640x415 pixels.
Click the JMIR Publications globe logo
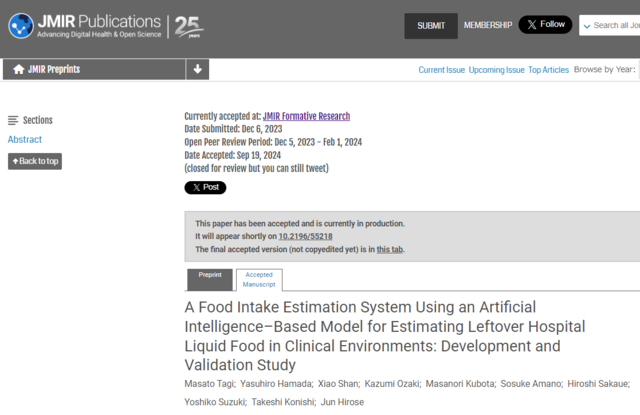click(x=21, y=26)
